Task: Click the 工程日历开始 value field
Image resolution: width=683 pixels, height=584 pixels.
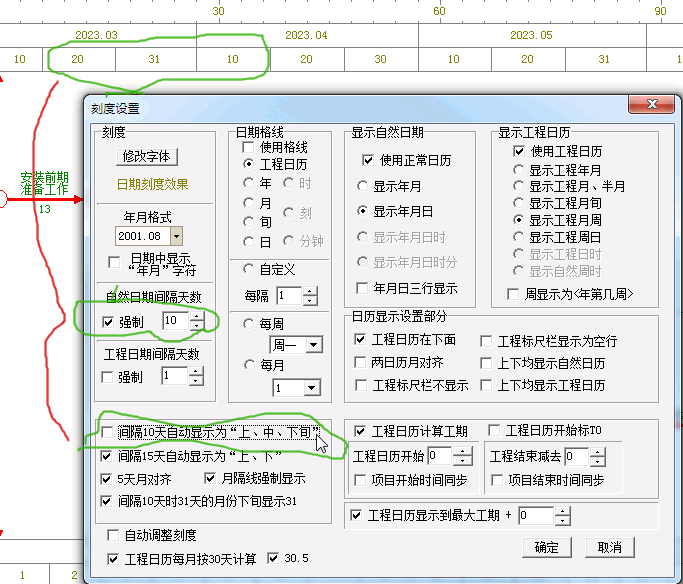Action: click(x=440, y=456)
